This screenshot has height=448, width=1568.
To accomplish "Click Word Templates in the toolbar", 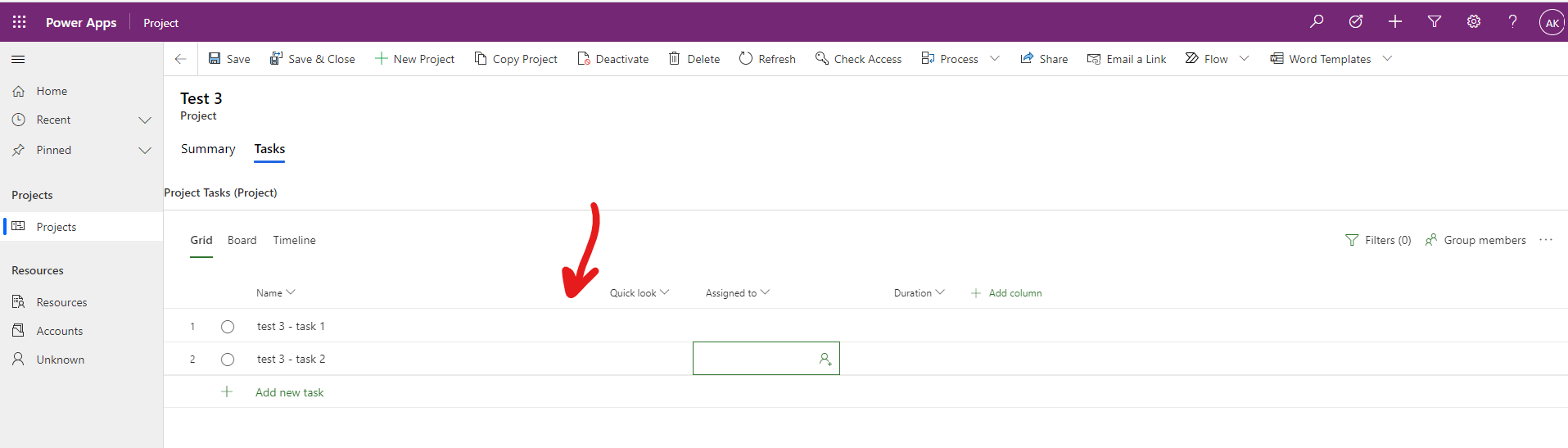I will click(x=1321, y=59).
